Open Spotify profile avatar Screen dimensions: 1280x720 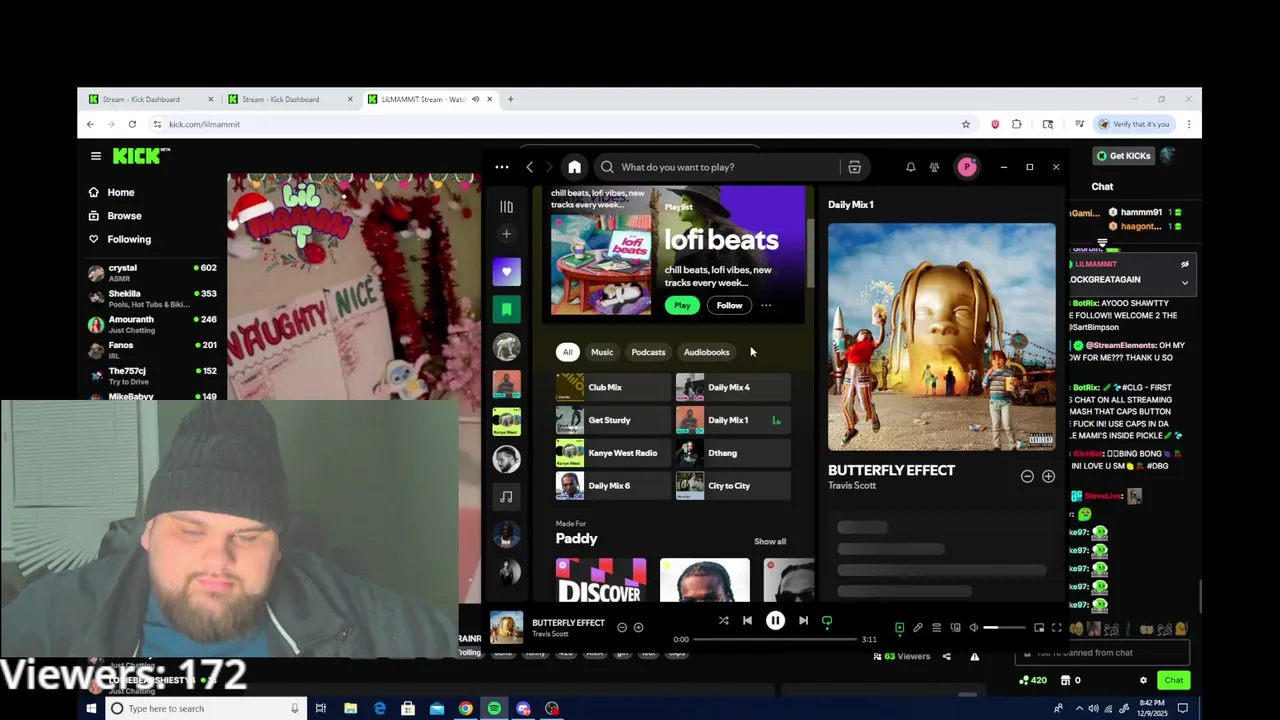point(967,167)
